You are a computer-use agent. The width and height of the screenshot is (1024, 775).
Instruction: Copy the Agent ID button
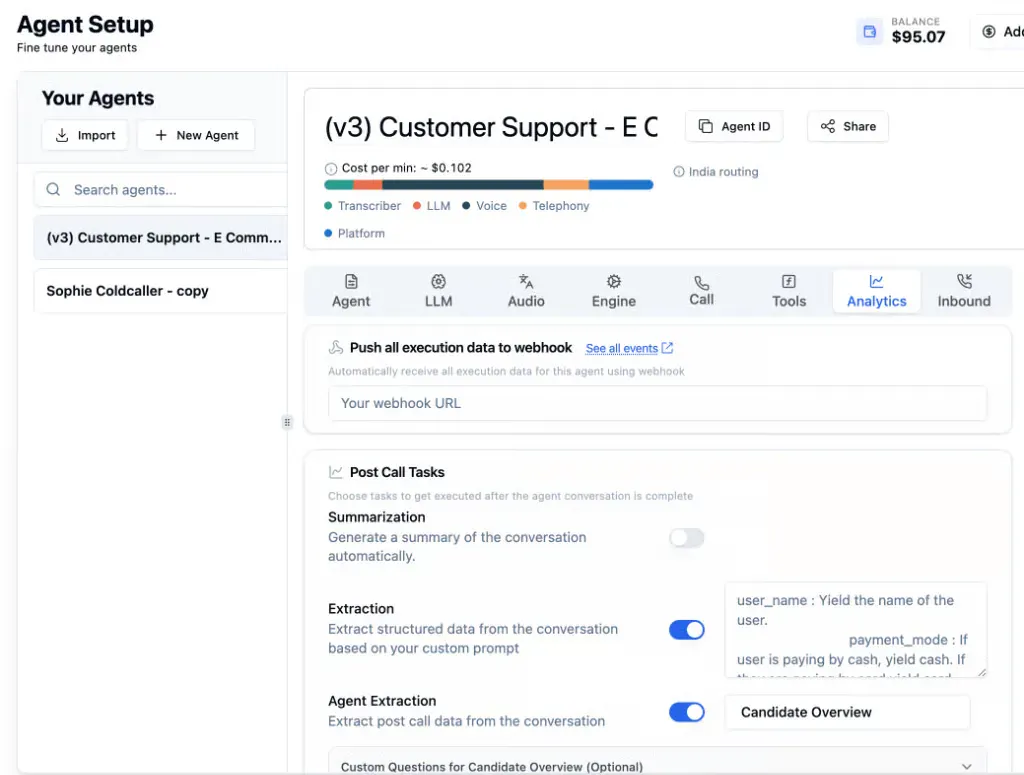(x=734, y=126)
